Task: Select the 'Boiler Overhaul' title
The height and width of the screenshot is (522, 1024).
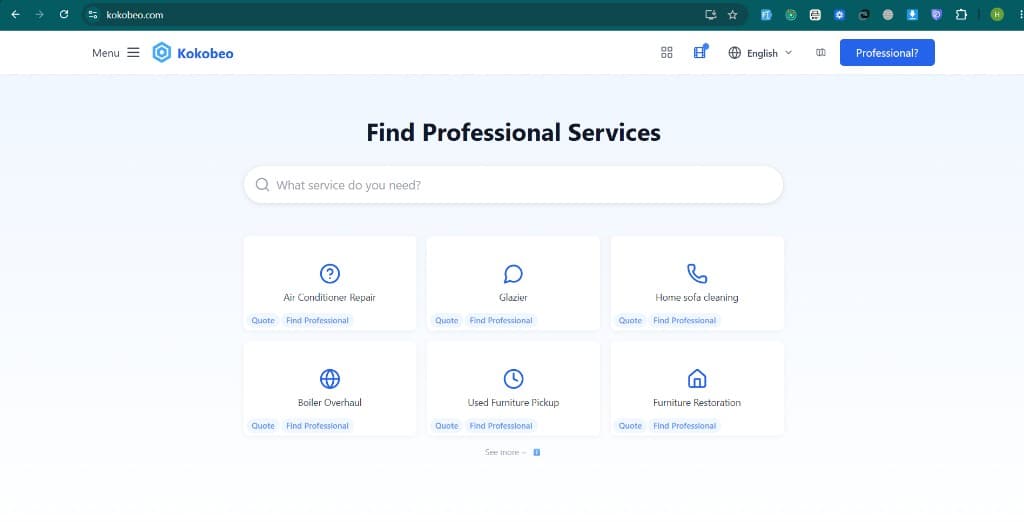Action: click(x=330, y=402)
